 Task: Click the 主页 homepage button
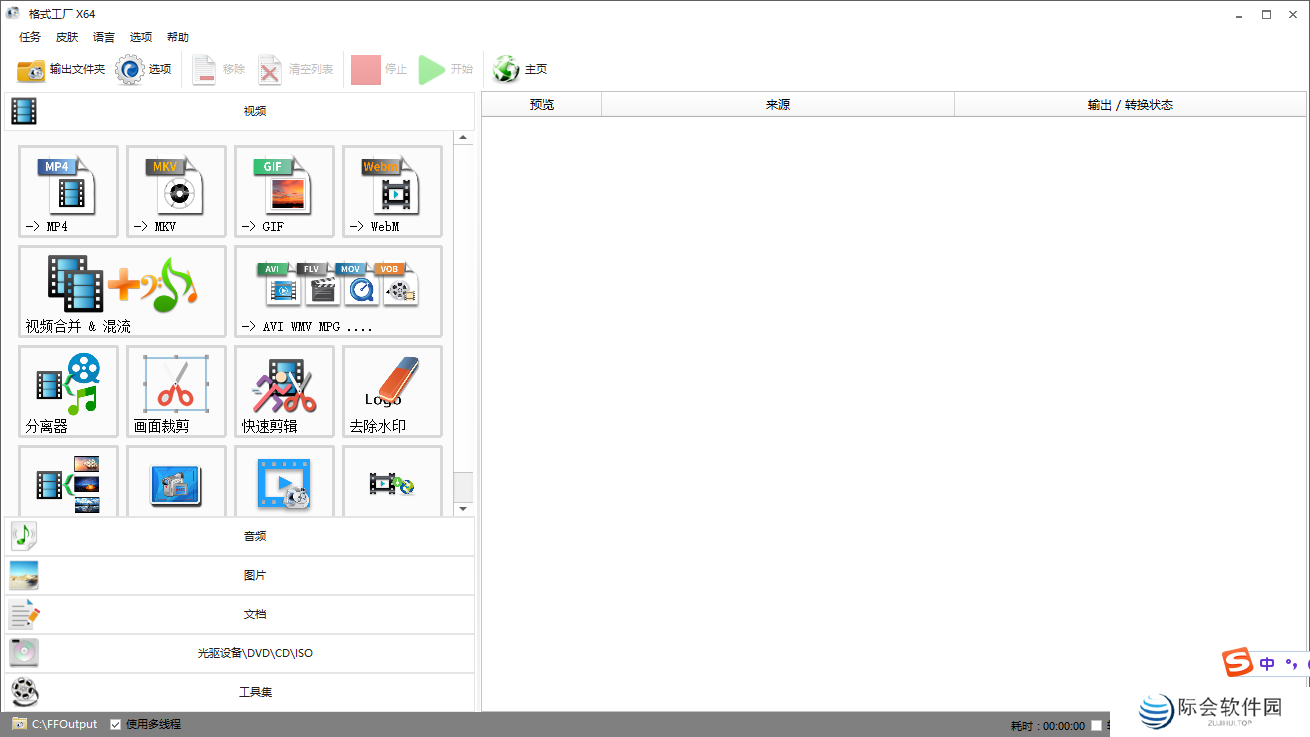[x=521, y=69]
